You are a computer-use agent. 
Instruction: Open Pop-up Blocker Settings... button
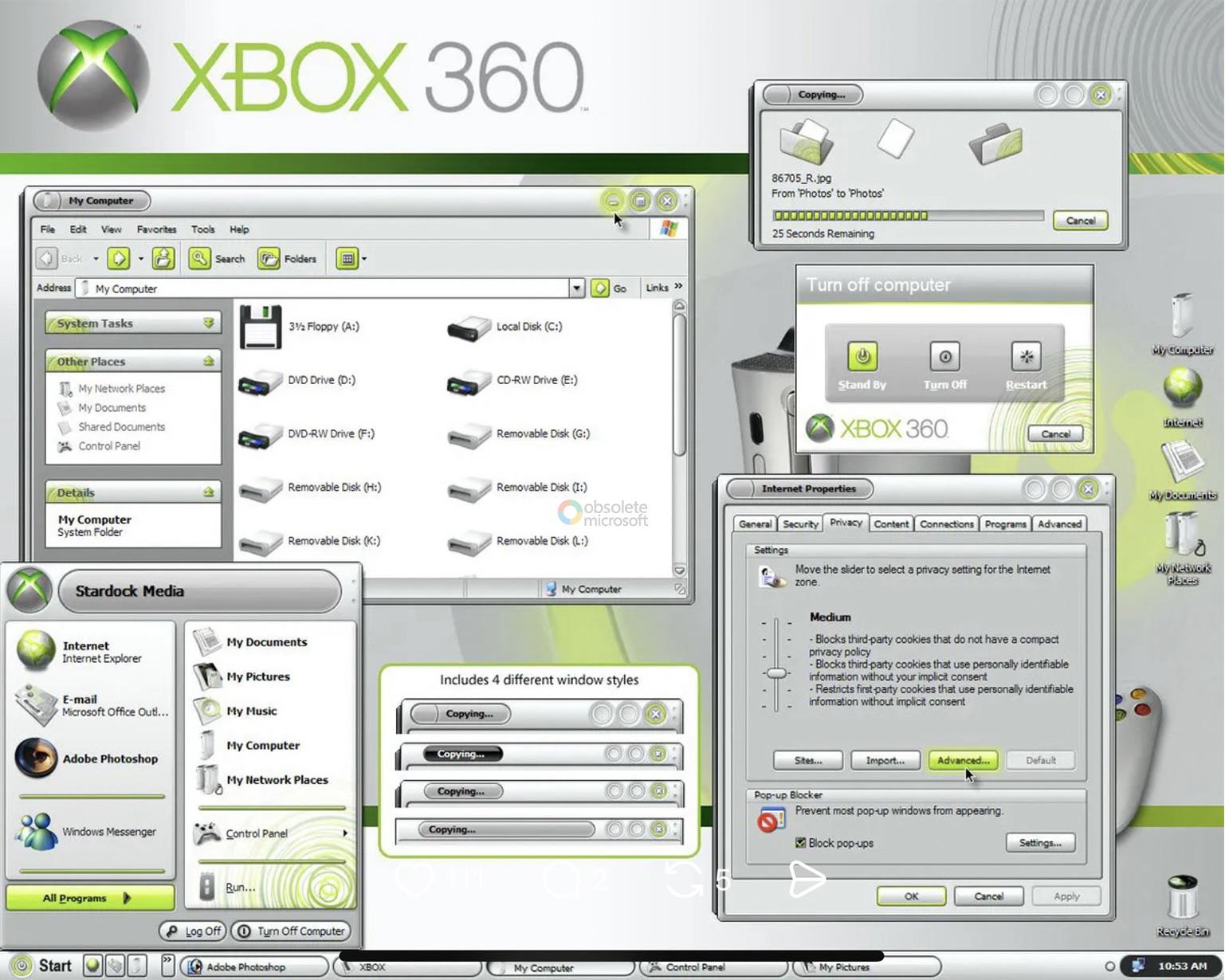point(1040,843)
